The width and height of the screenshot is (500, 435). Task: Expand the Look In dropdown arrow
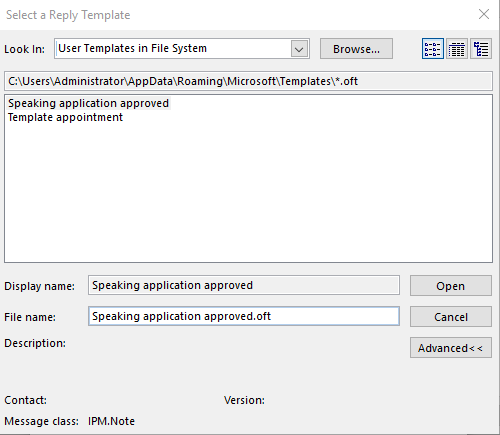click(299, 49)
